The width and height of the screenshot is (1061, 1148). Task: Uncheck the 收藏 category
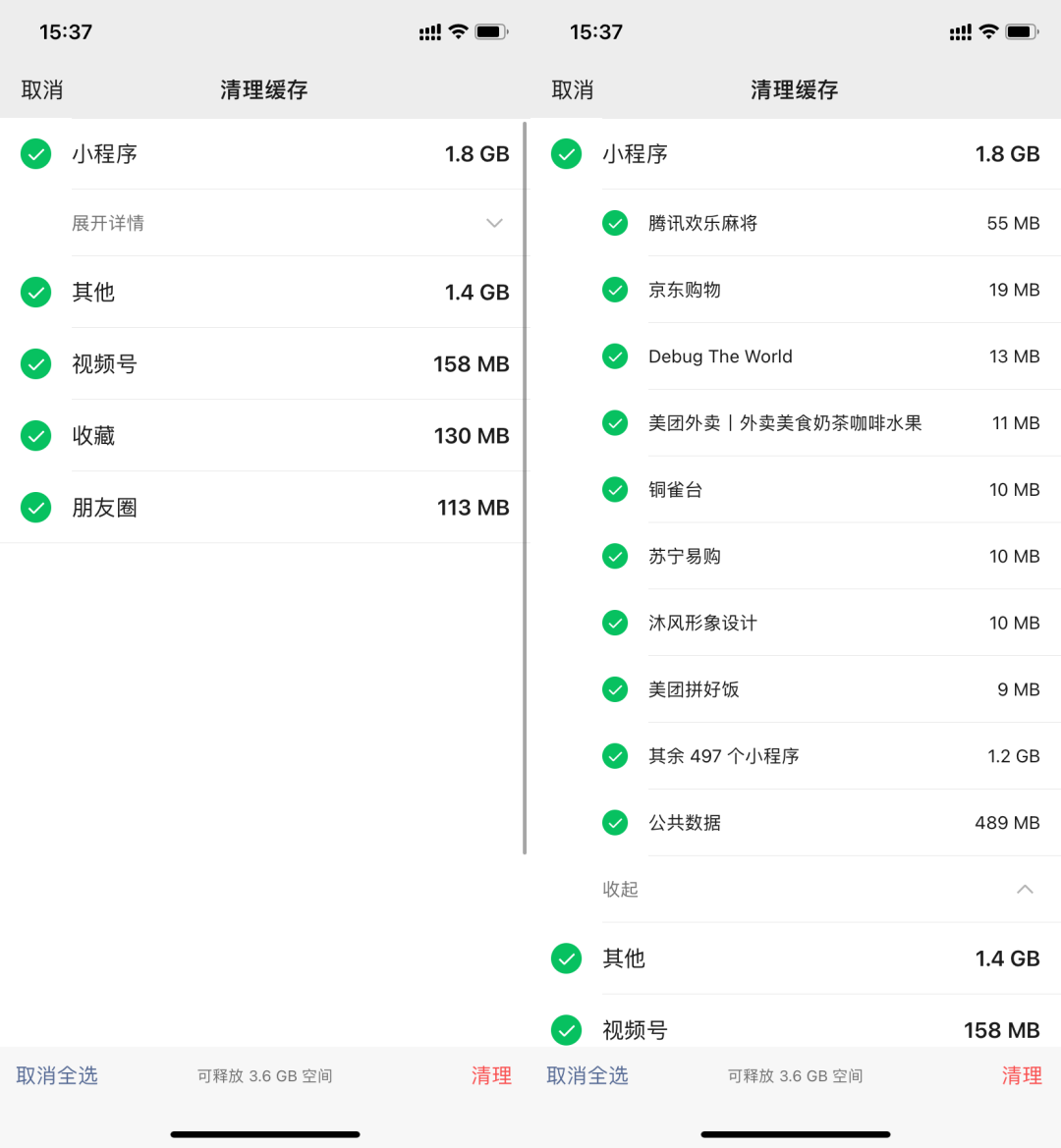36,436
